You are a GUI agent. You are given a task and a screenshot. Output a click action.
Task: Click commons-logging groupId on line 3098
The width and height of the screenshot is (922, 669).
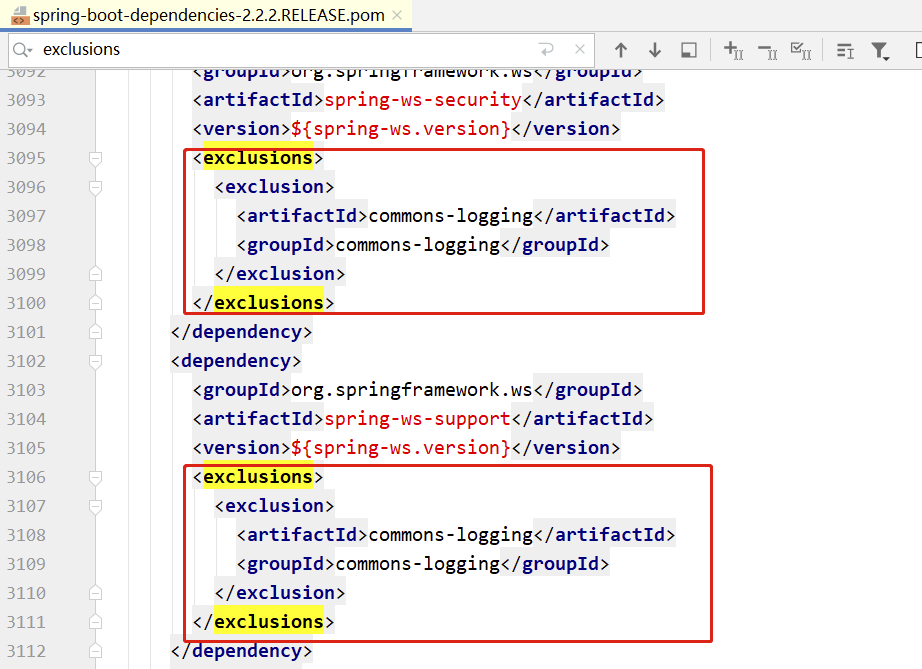(x=417, y=245)
